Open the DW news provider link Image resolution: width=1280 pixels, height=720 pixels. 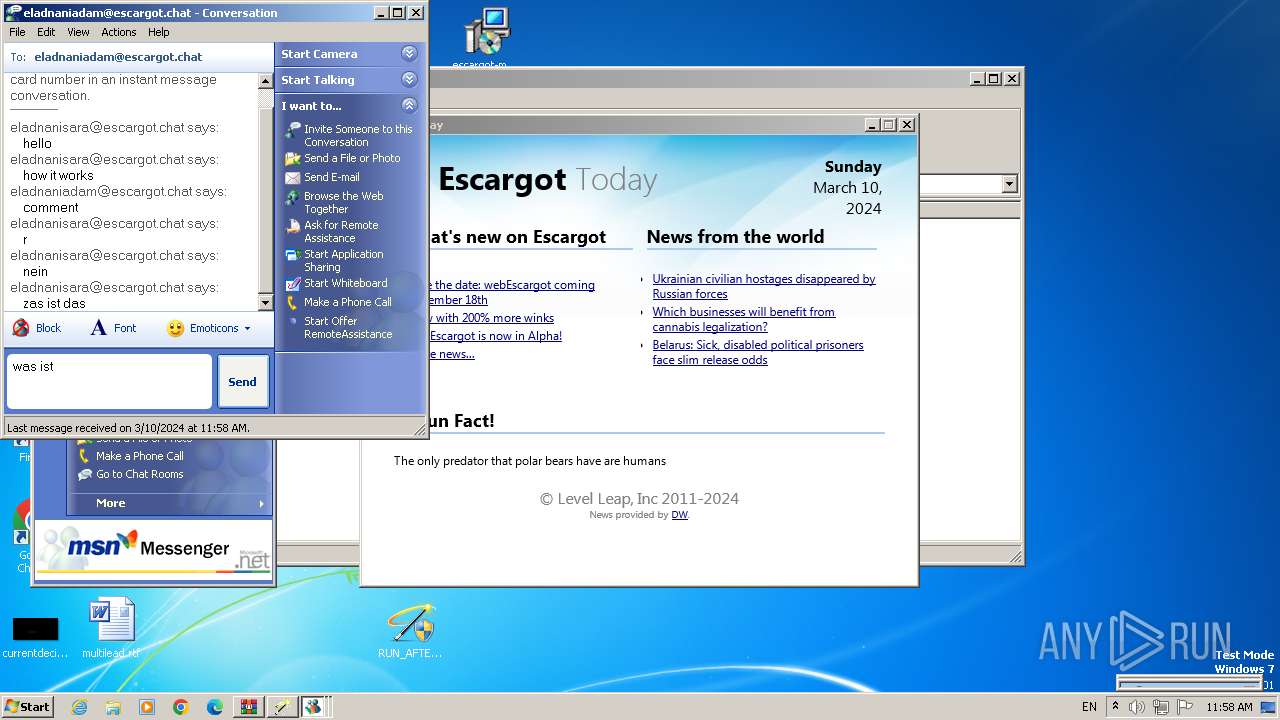[x=679, y=515]
